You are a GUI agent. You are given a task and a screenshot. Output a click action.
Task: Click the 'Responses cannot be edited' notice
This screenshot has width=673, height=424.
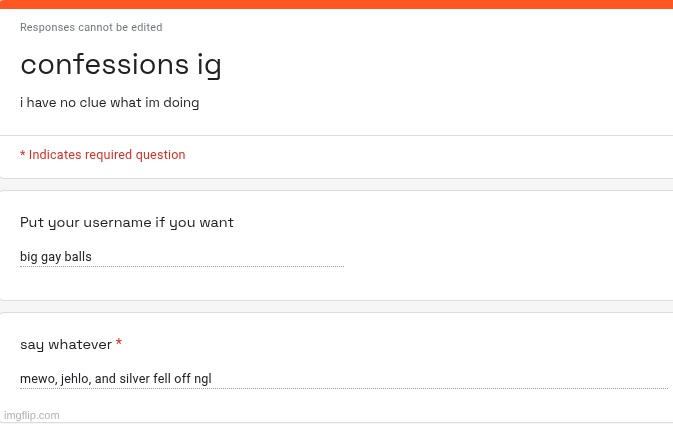pyautogui.click(x=91, y=27)
